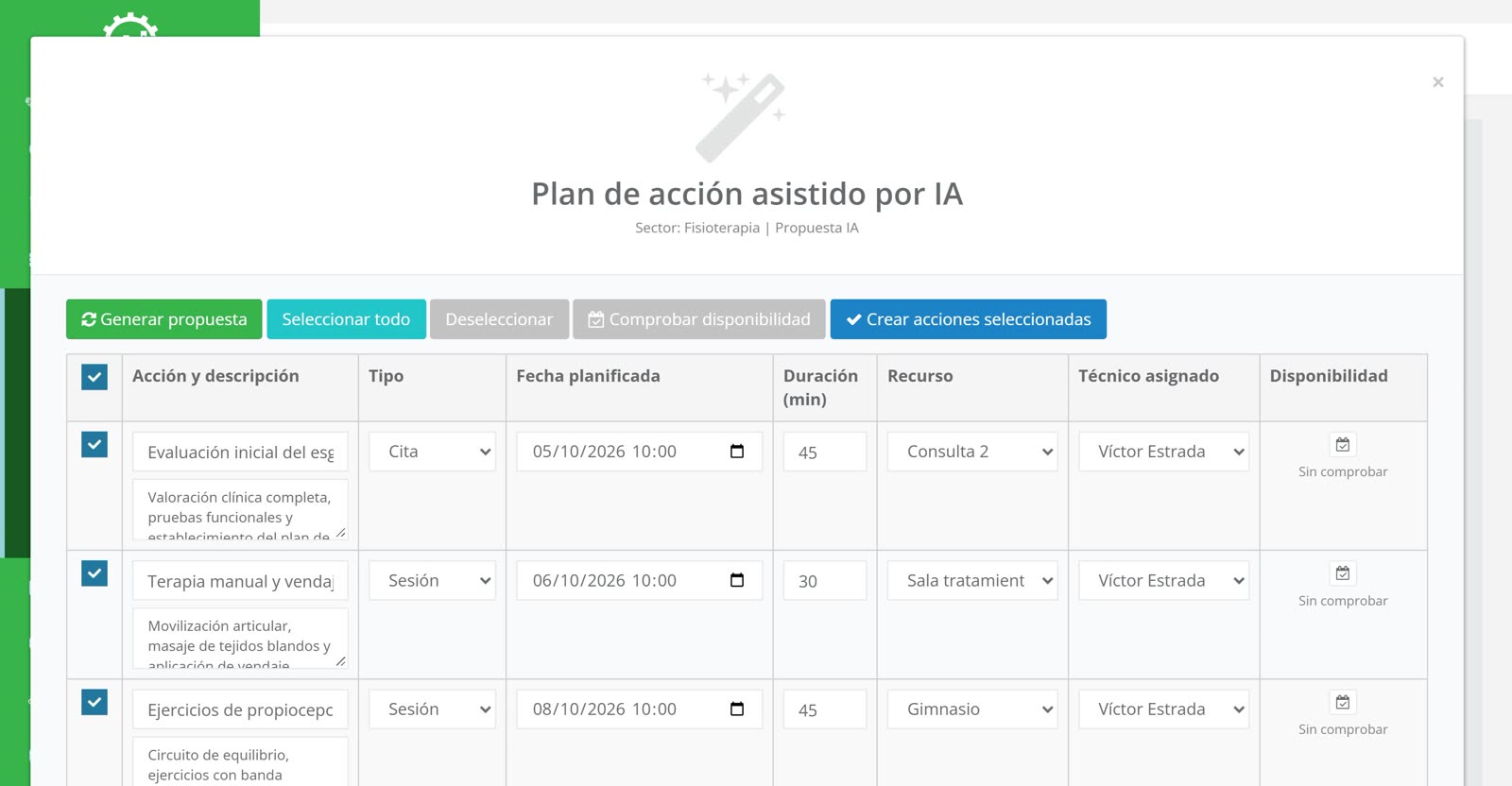This screenshot has height=786, width=1512.
Task: Uncheck the Ejercicios de propiocepción row checkbox
Action: tap(94, 702)
